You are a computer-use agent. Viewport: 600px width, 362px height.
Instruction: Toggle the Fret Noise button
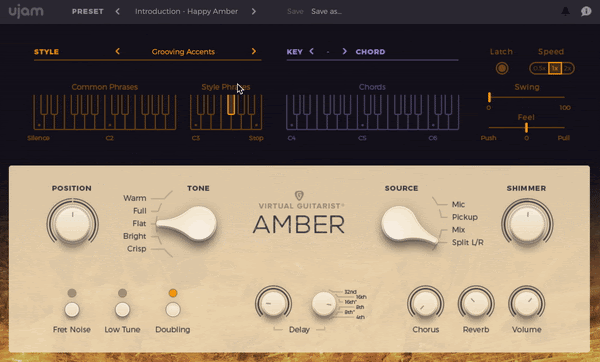point(72,310)
